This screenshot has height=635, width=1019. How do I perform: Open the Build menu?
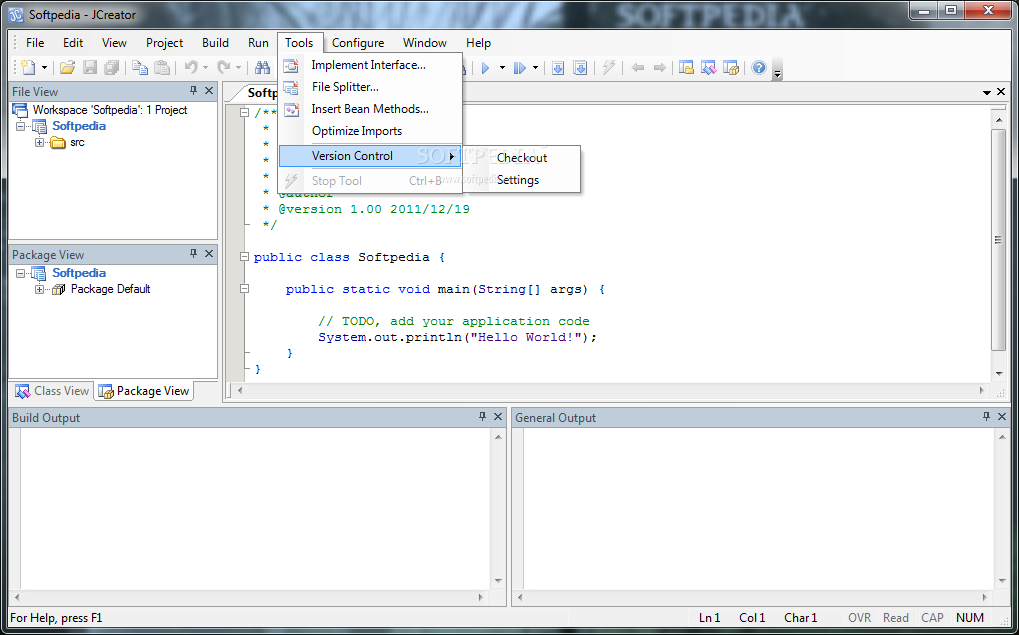point(215,43)
